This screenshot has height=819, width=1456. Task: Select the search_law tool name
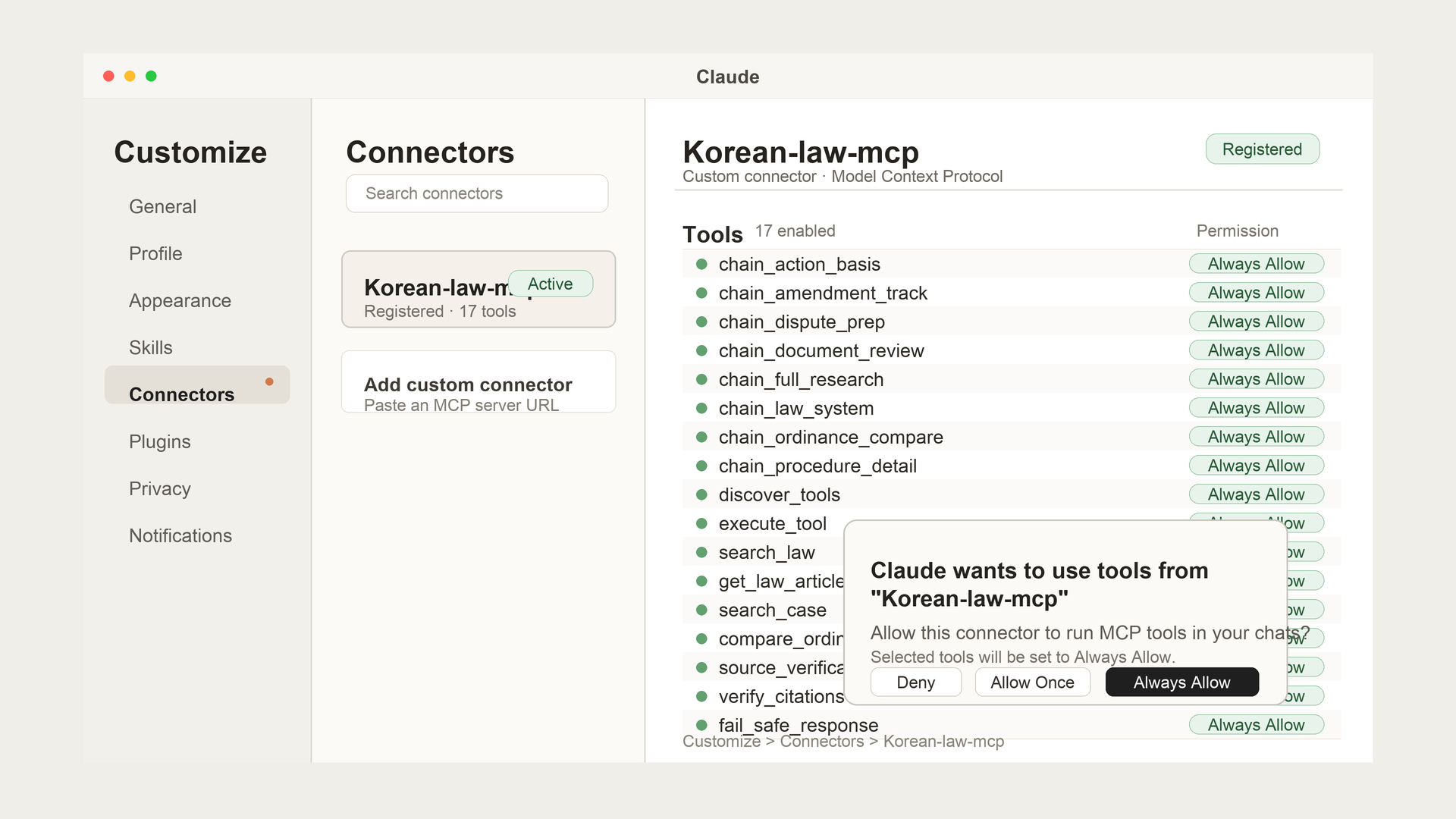767,552
